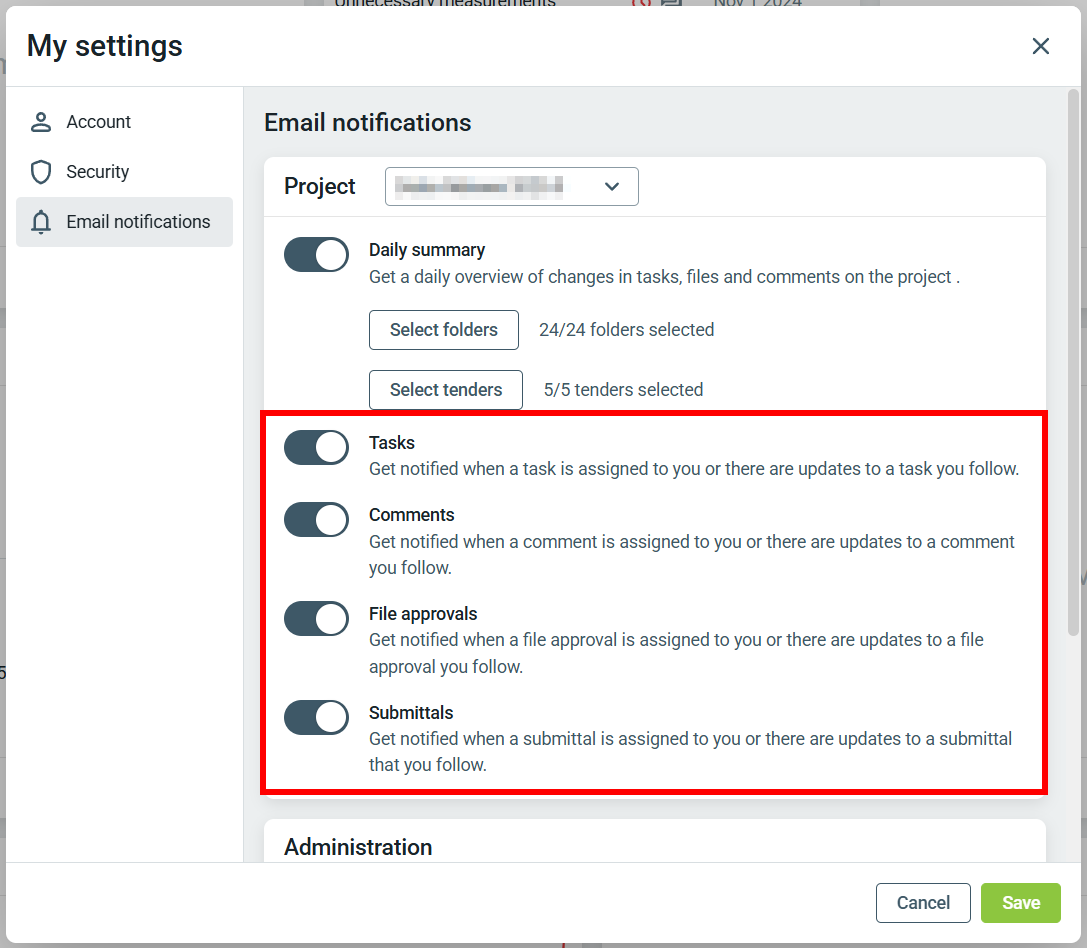Click the Select folders button
This screenshot has height=948, width=1087.
point(444,330)
